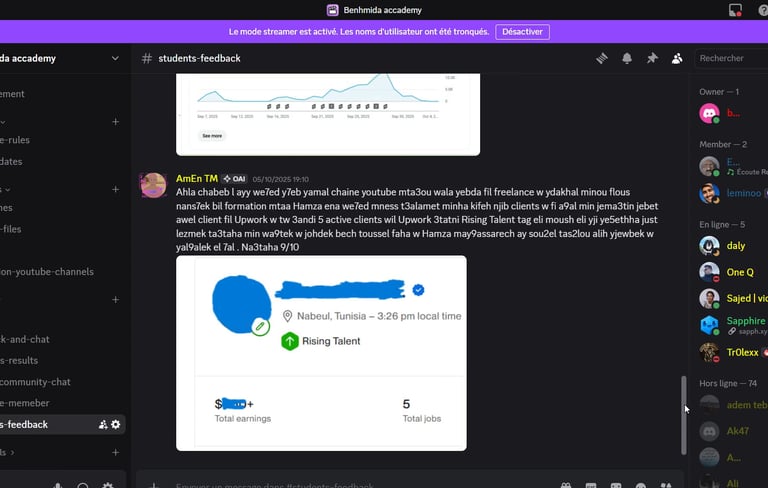
Task: Open AmEn TM user profile name
Action: (197, 179)
